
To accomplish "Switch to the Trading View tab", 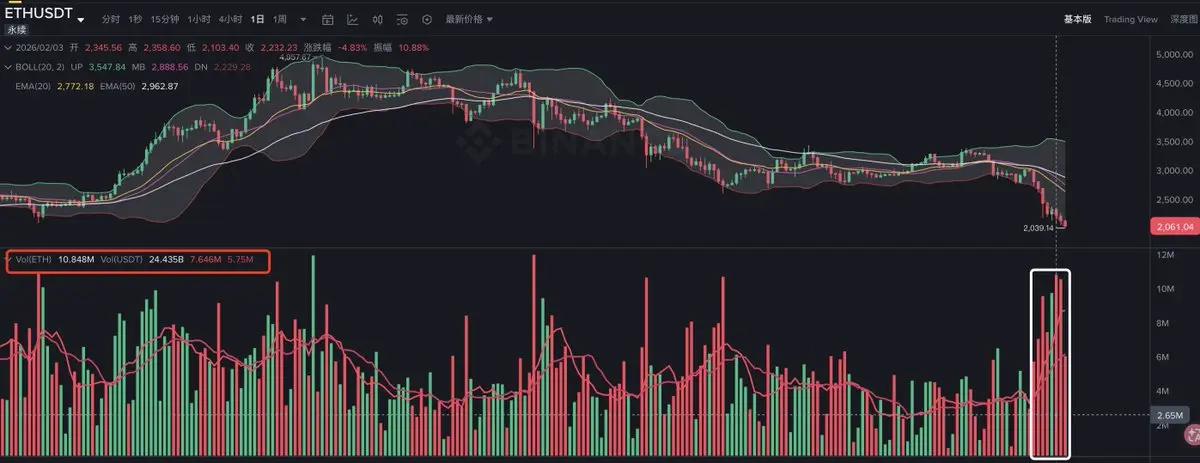I will click(1131, 19).
